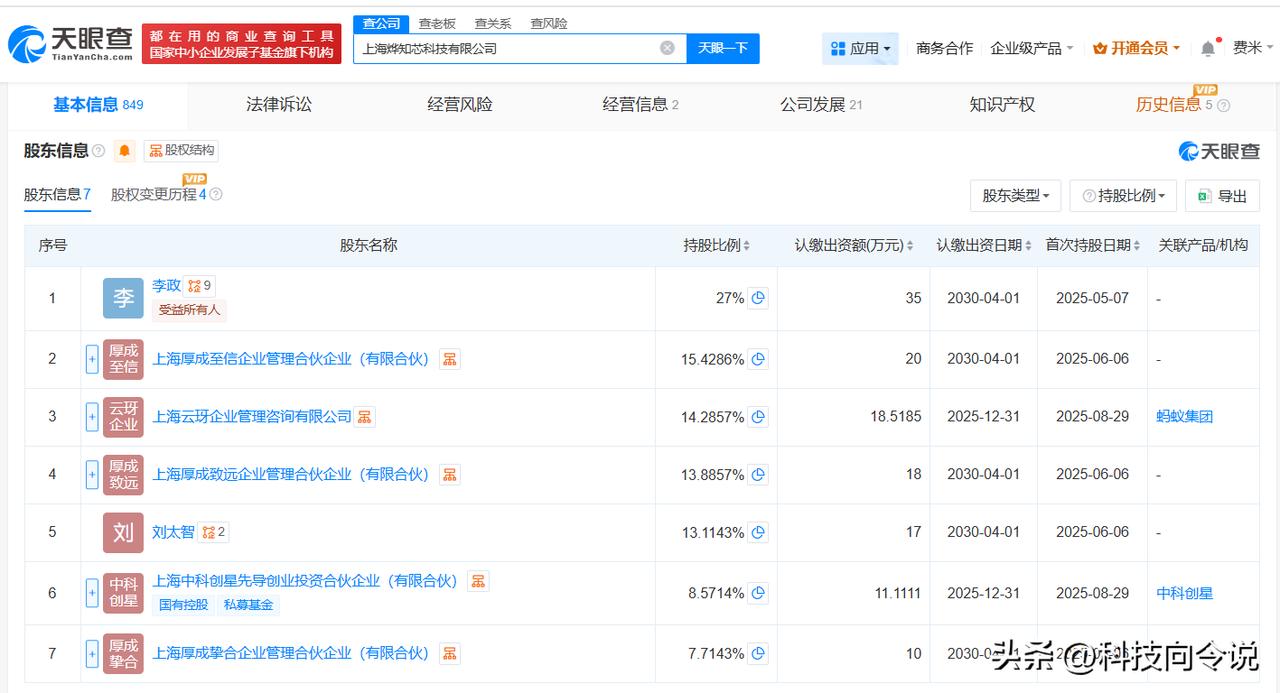
Task: Export shareholder table with 导出
Action: click(x=1222, y=196)
